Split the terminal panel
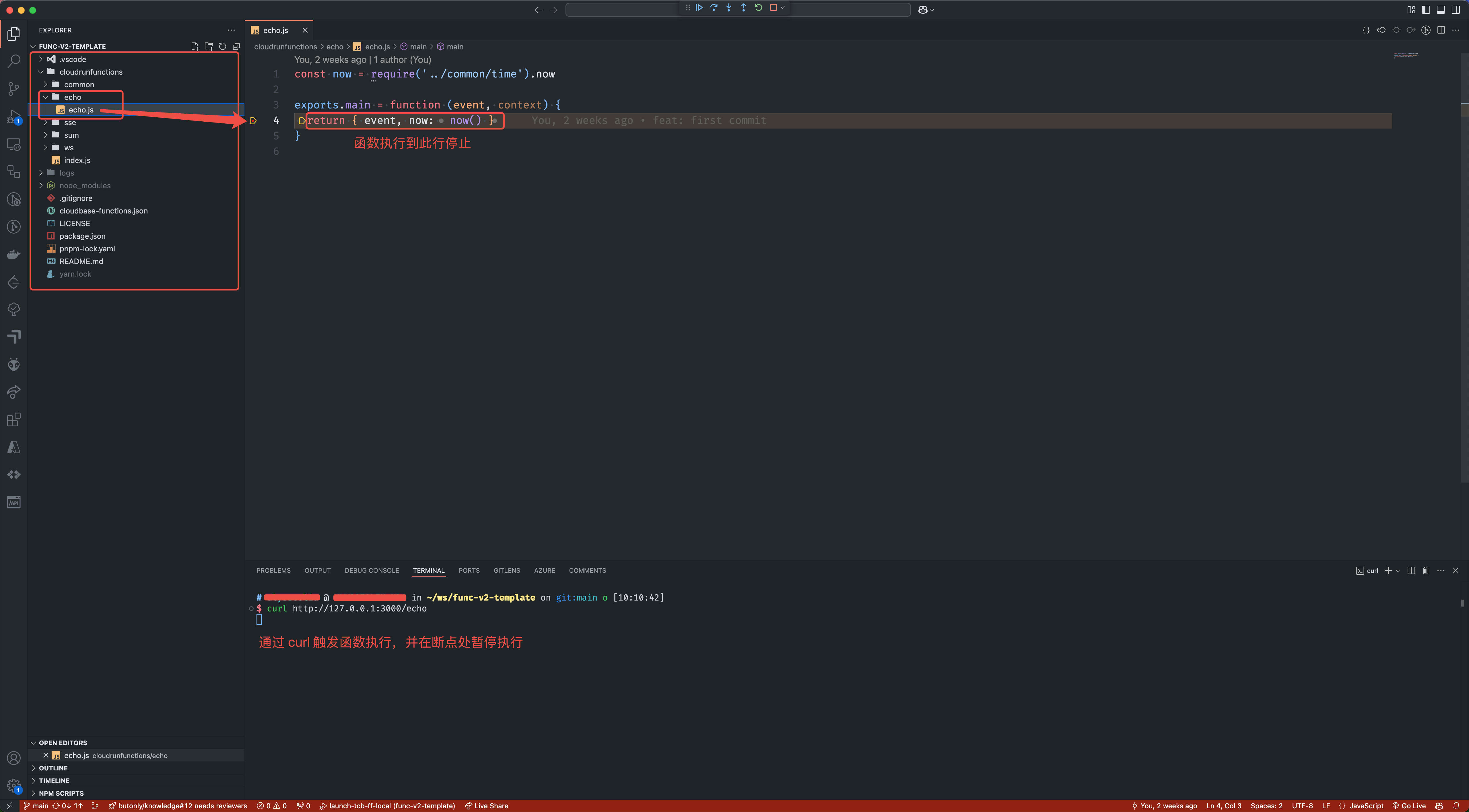The image size is (1469, 812). (x=1411, y=570)
